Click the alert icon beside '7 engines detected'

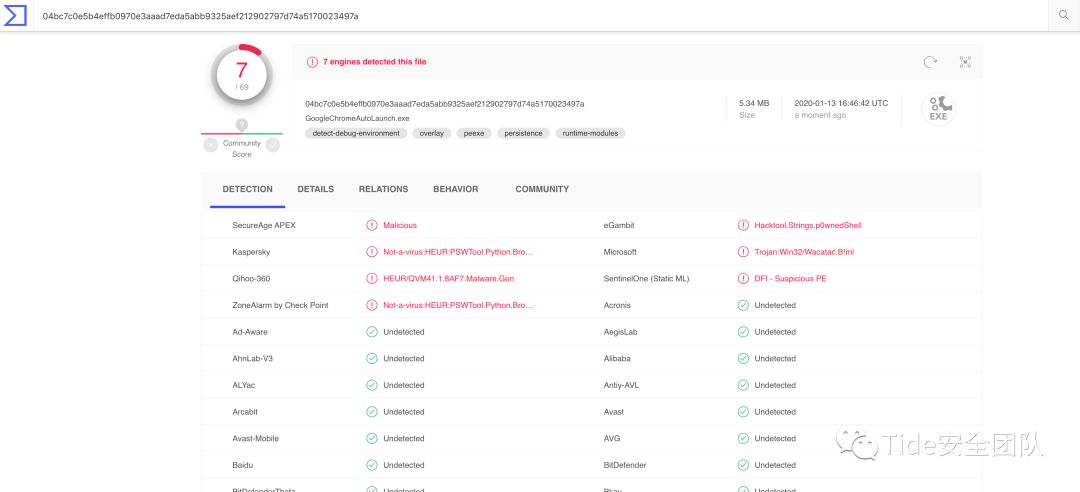(312, 62)
